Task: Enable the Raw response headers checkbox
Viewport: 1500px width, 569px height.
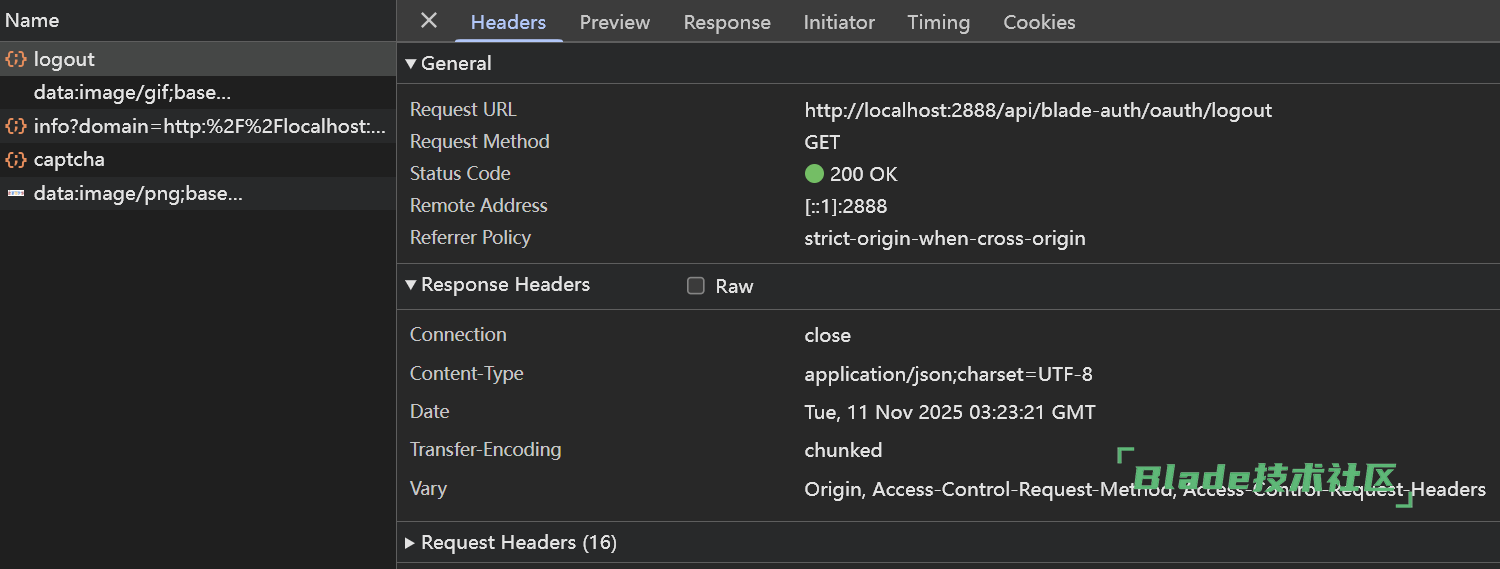Action: click(696, 286)
